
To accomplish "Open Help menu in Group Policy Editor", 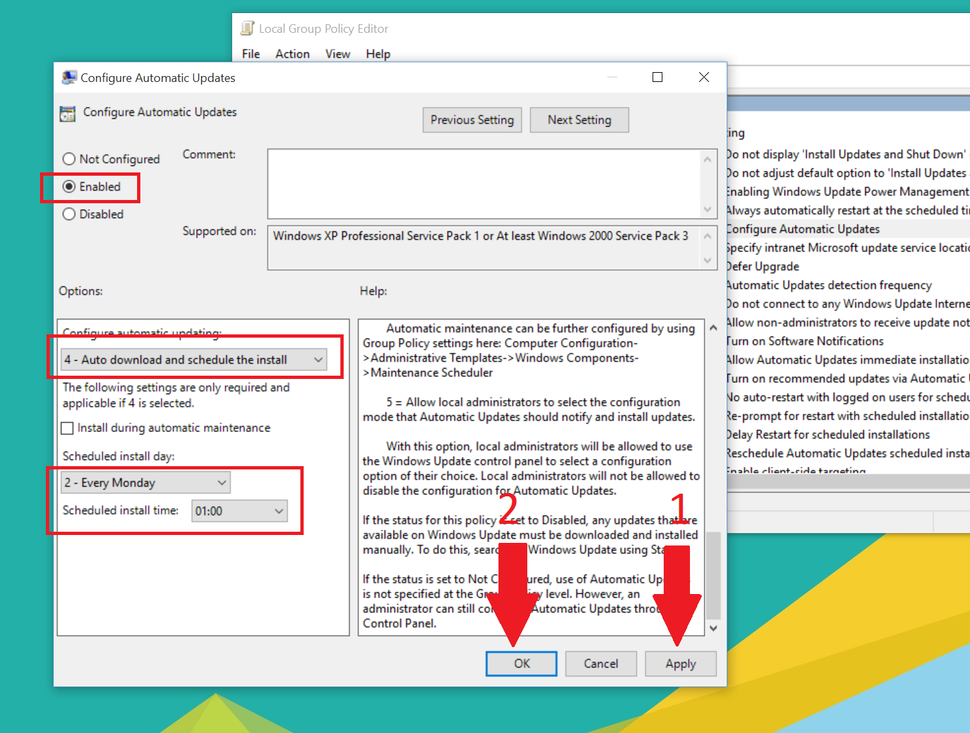I will [x=378, y=54].
